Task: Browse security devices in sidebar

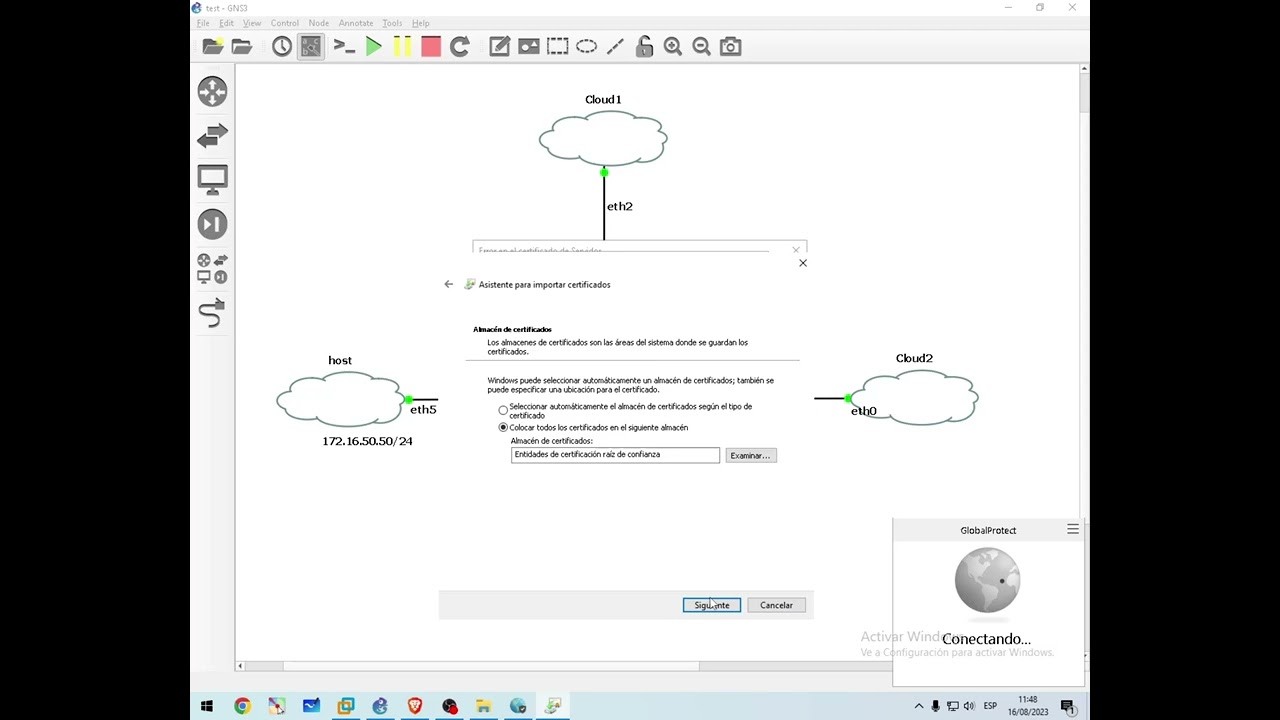Action: [212, 224]
